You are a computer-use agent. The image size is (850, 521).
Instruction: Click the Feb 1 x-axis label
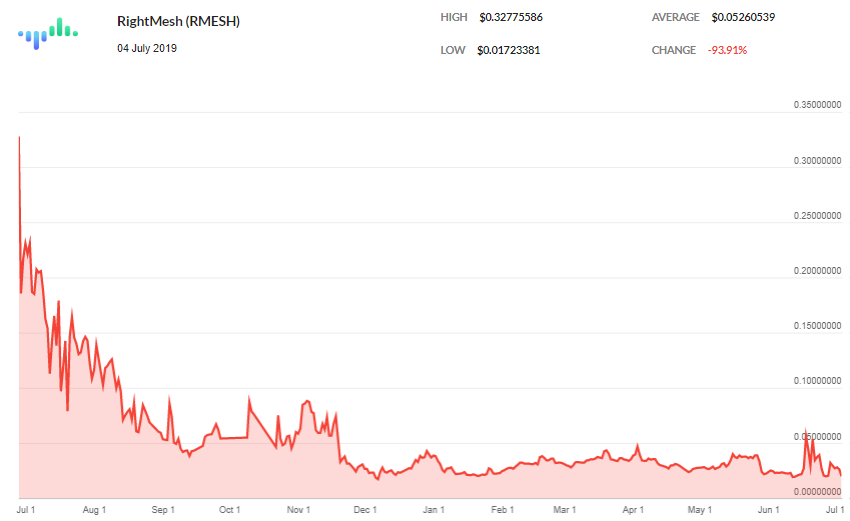(503, 510)
